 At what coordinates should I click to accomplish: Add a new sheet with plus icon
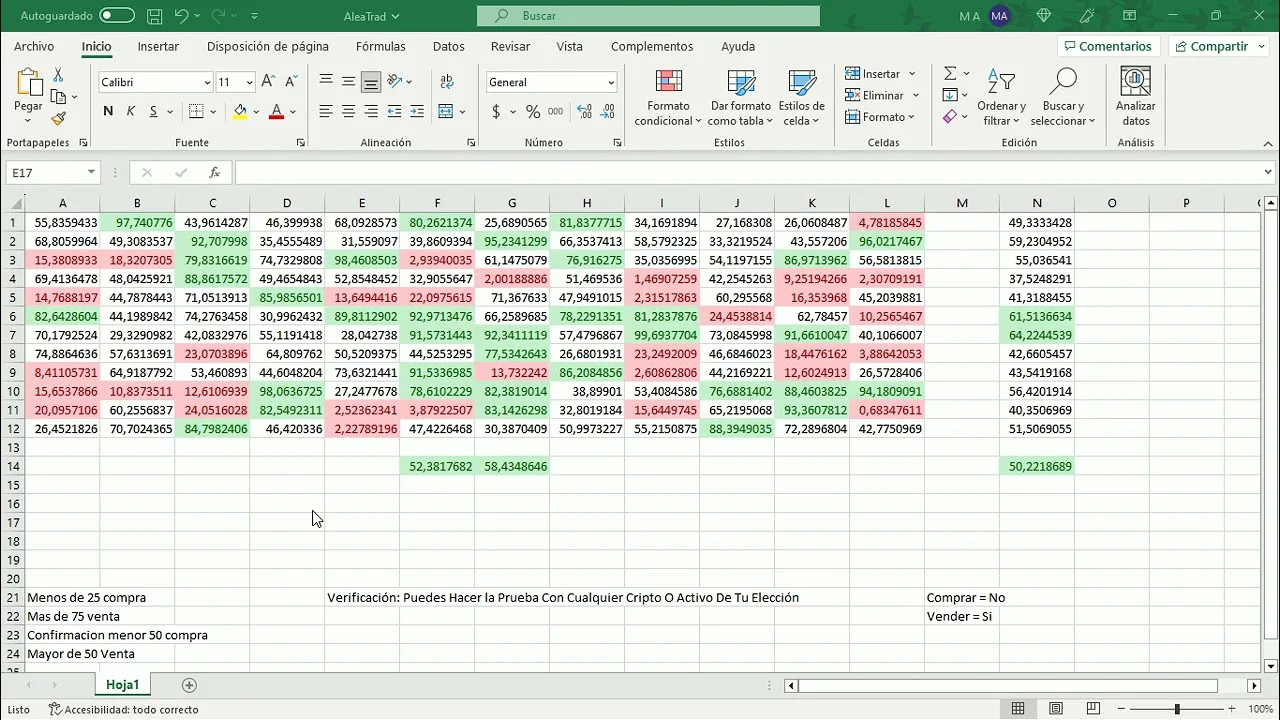189,685
